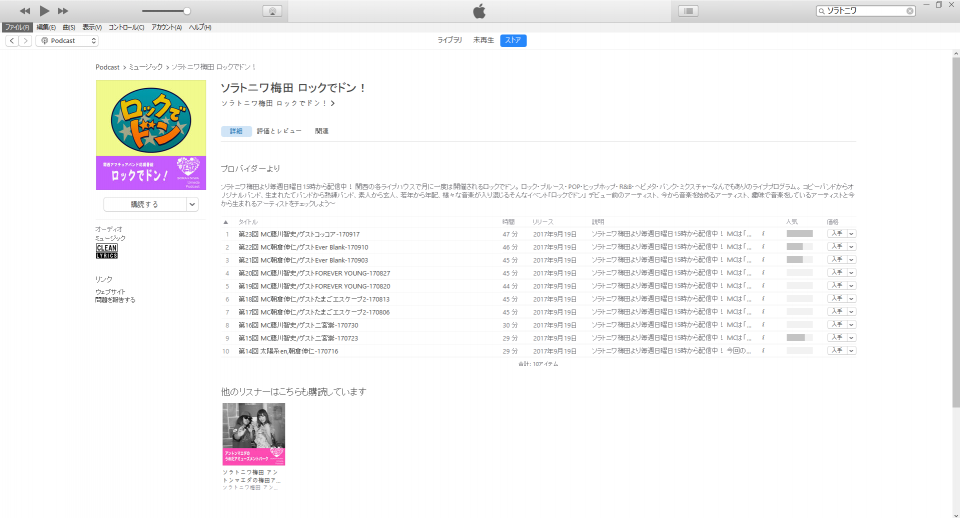Screen dimensions: 960x518
Task: Expand the get dropdown for episode 第17回
Action: tap(851, 312)
